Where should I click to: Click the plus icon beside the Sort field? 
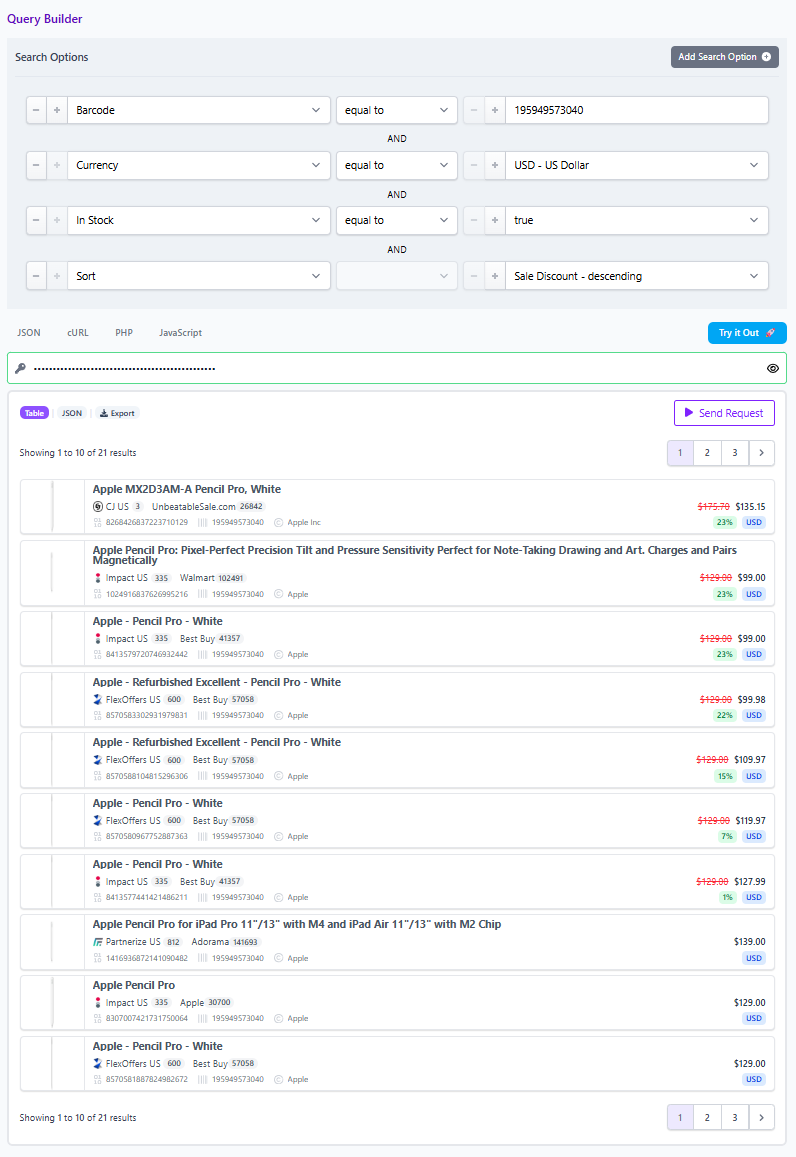click(x=57, y=276)
